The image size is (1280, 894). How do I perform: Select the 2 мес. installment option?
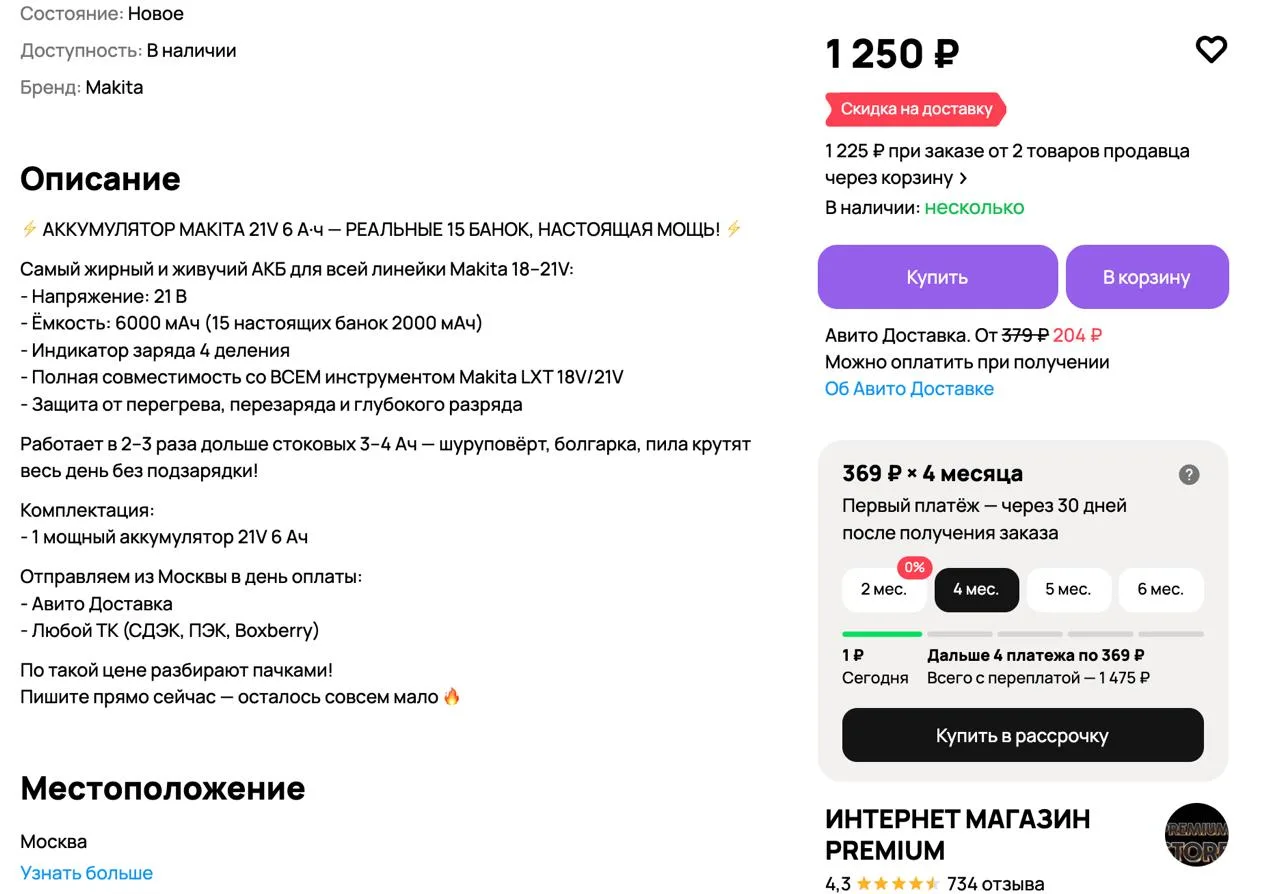(884, 590)
